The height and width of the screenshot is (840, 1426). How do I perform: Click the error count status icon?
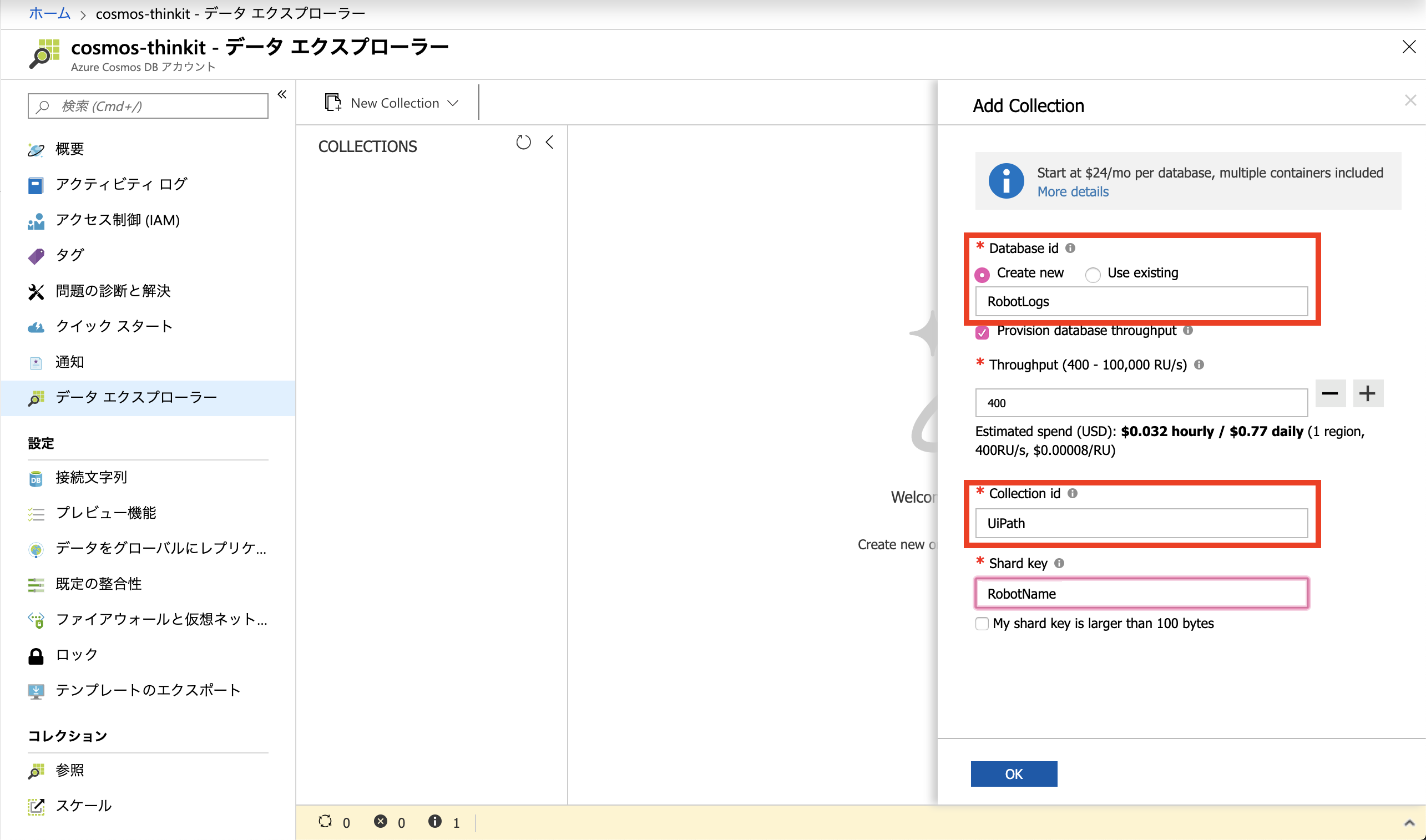coord(381,821)
